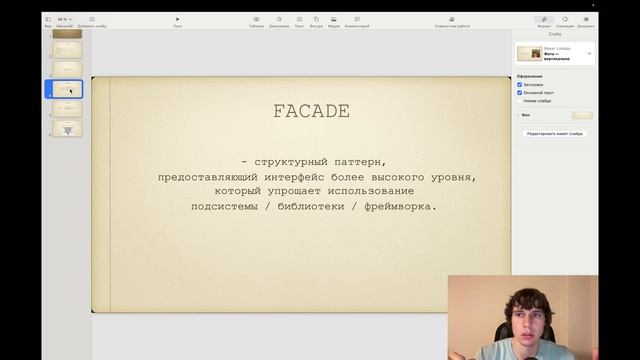Click the line 'который упрощает использование'
The height and width of the screenshot is (360, 640).
tap(314, 191)
